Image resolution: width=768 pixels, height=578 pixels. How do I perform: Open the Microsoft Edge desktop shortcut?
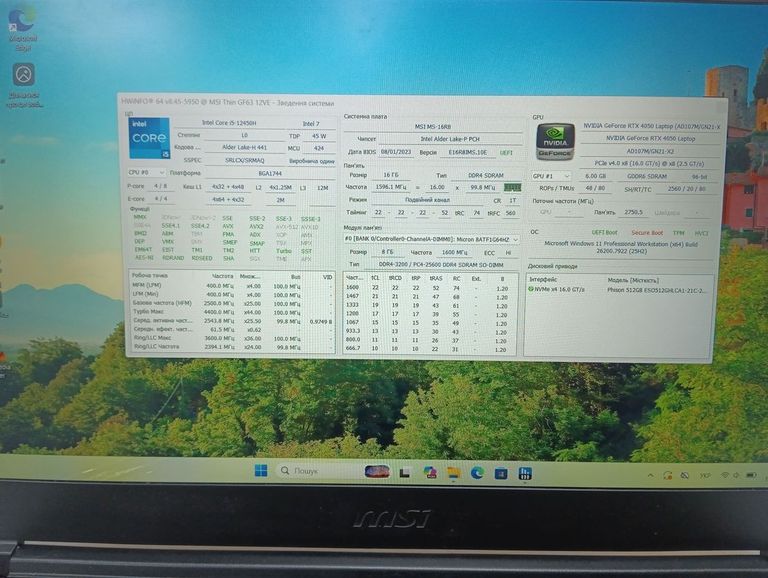[23, 29]
